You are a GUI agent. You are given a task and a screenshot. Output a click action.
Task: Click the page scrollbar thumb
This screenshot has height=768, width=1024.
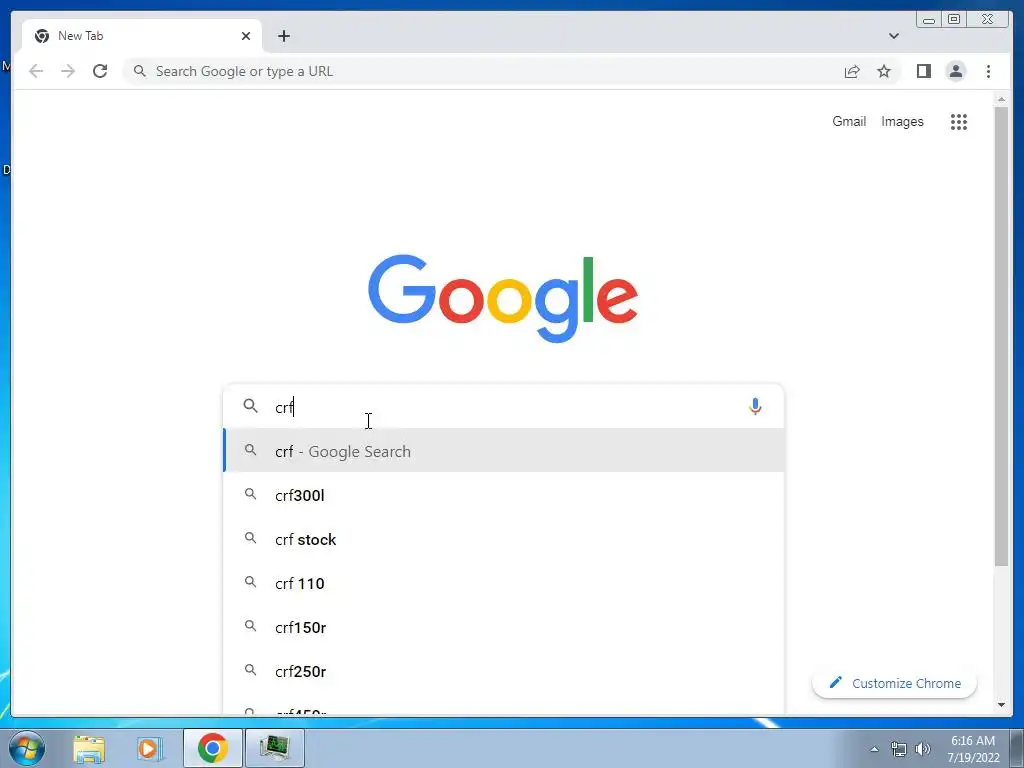(1001, 336)
